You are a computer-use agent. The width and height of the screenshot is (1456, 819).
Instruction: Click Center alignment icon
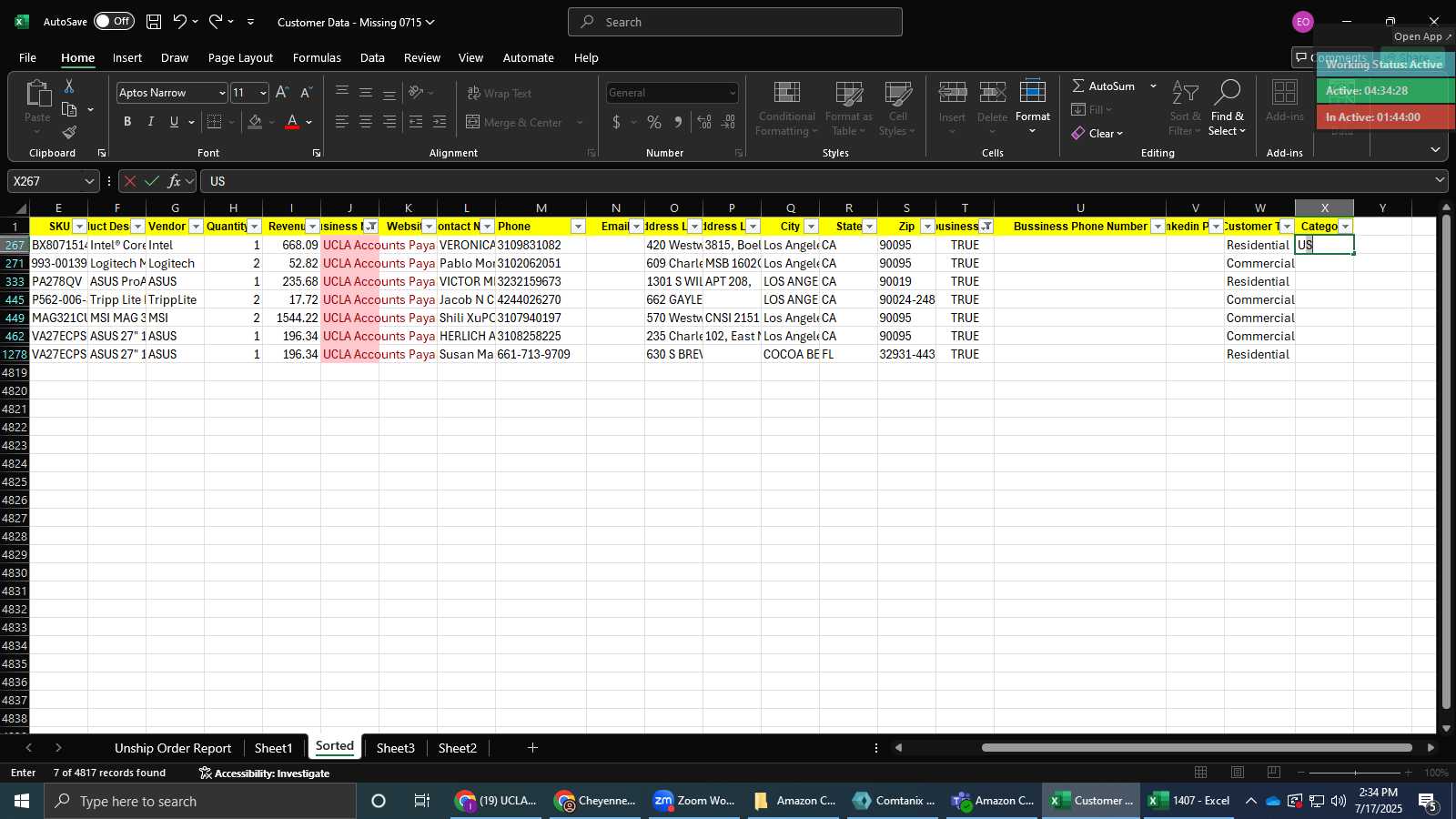click(366, 122)
